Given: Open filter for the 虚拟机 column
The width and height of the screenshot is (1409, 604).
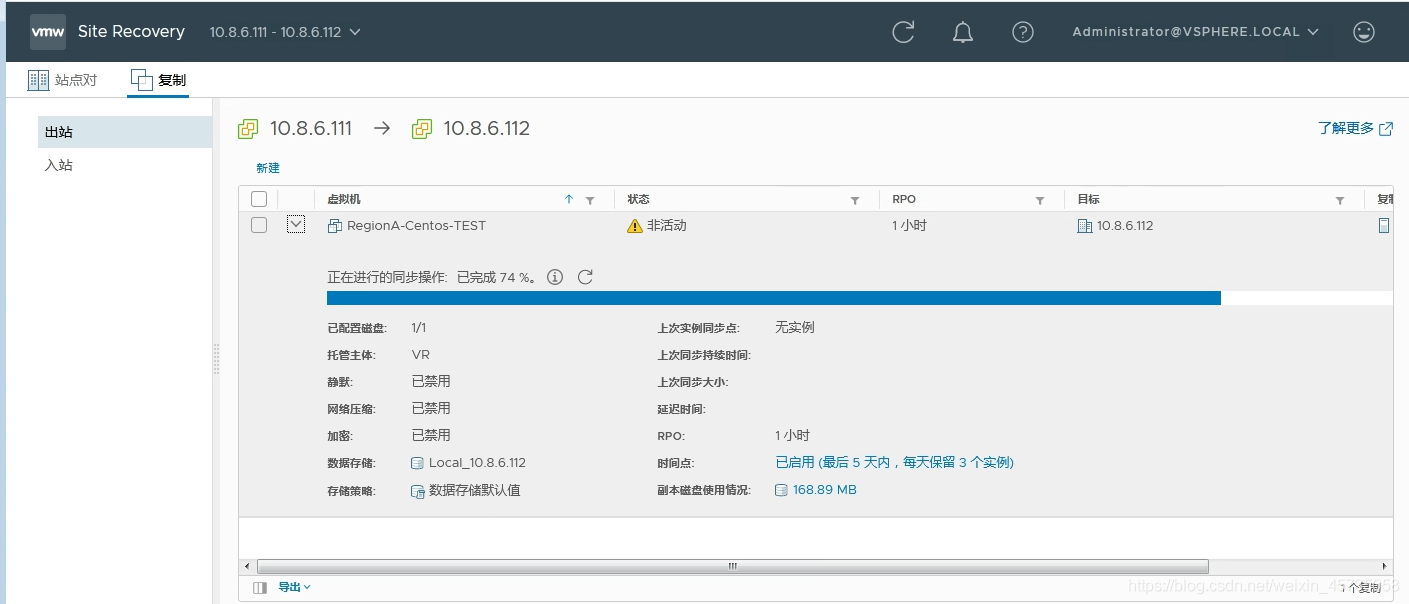Looking at the screenshot, I should point(590,200).
